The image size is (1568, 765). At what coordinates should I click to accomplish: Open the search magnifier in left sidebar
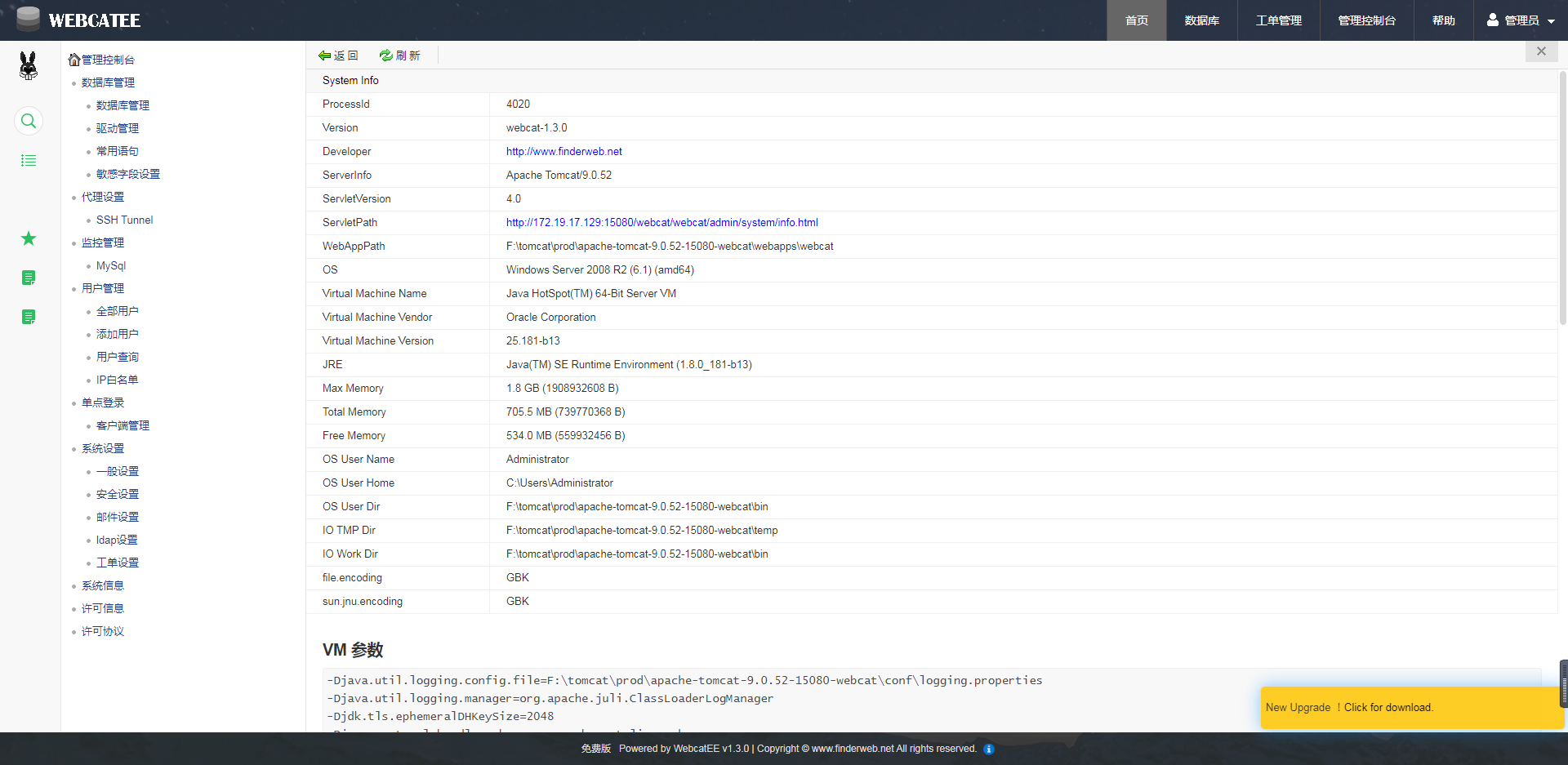click(x=29, y=122)
